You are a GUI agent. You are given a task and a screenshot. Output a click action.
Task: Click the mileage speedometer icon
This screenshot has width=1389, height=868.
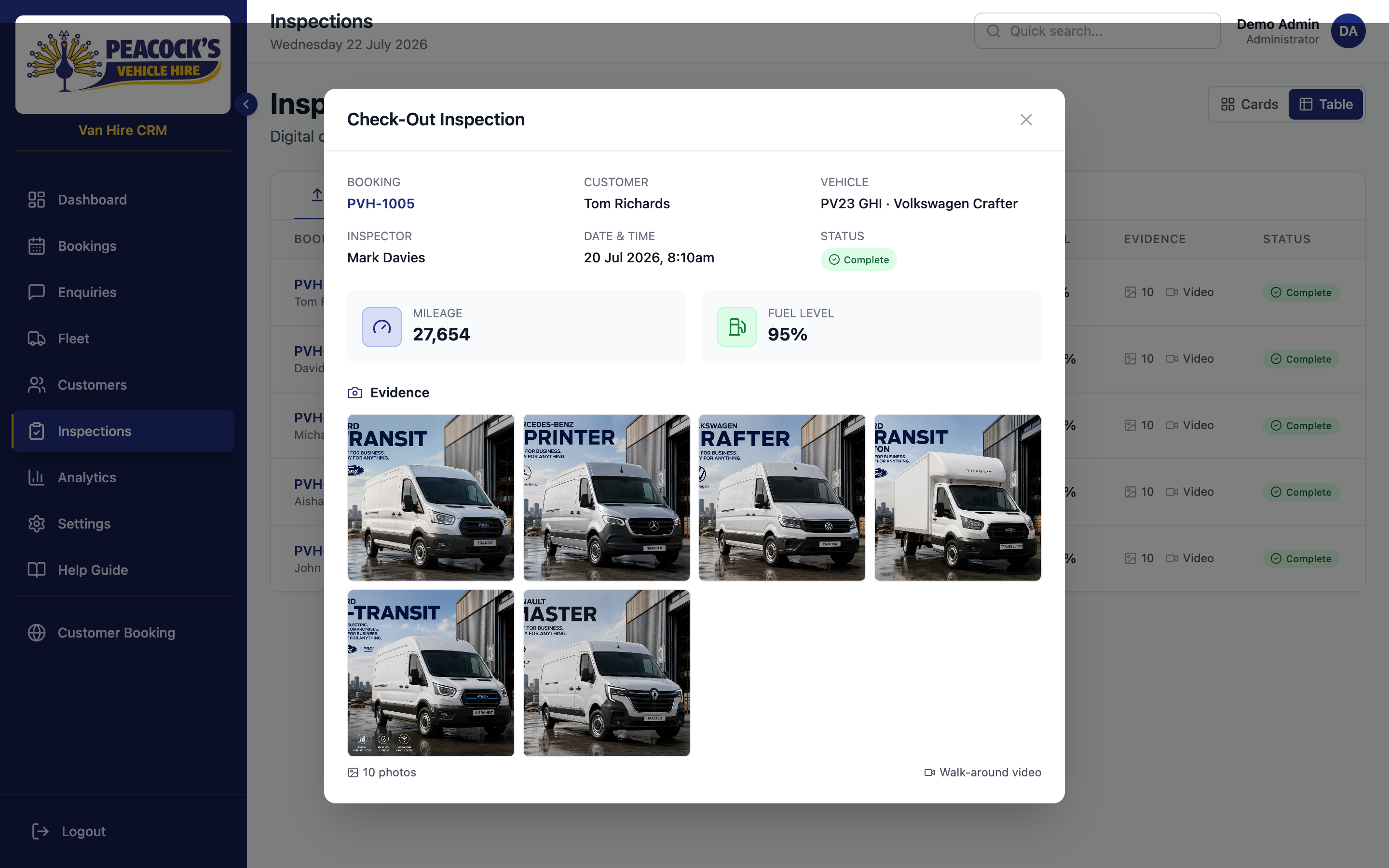click(381, 326)
